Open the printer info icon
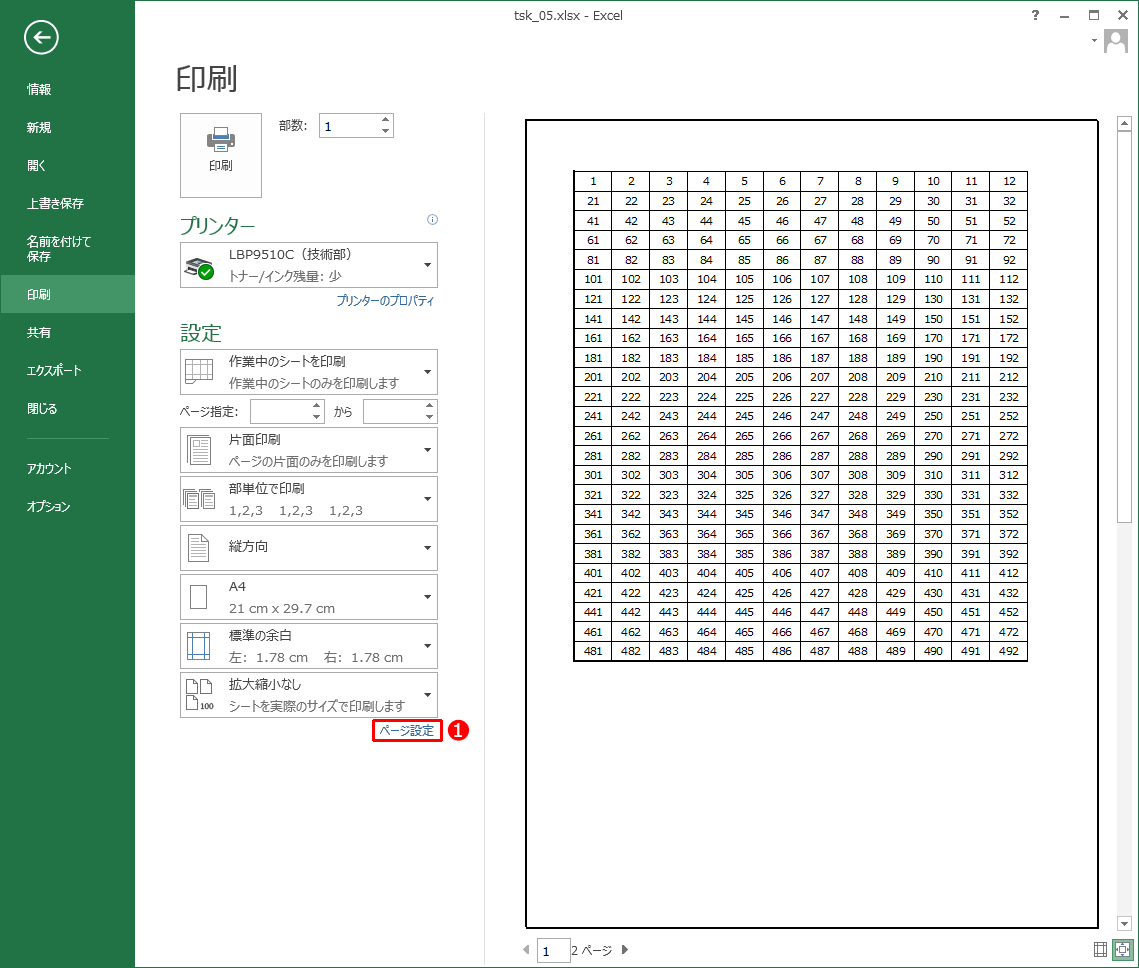This screenshot has width=1139, height=968. pos(432,219)
